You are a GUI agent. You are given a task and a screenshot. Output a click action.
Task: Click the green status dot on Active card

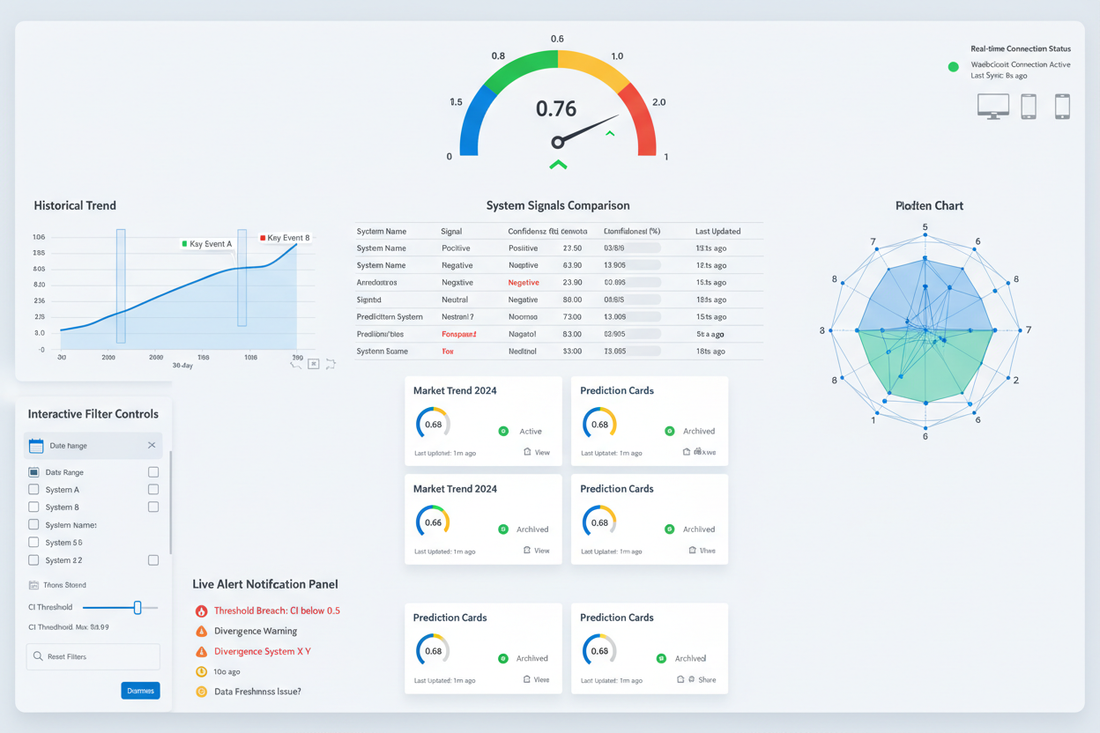coord(503,431)
